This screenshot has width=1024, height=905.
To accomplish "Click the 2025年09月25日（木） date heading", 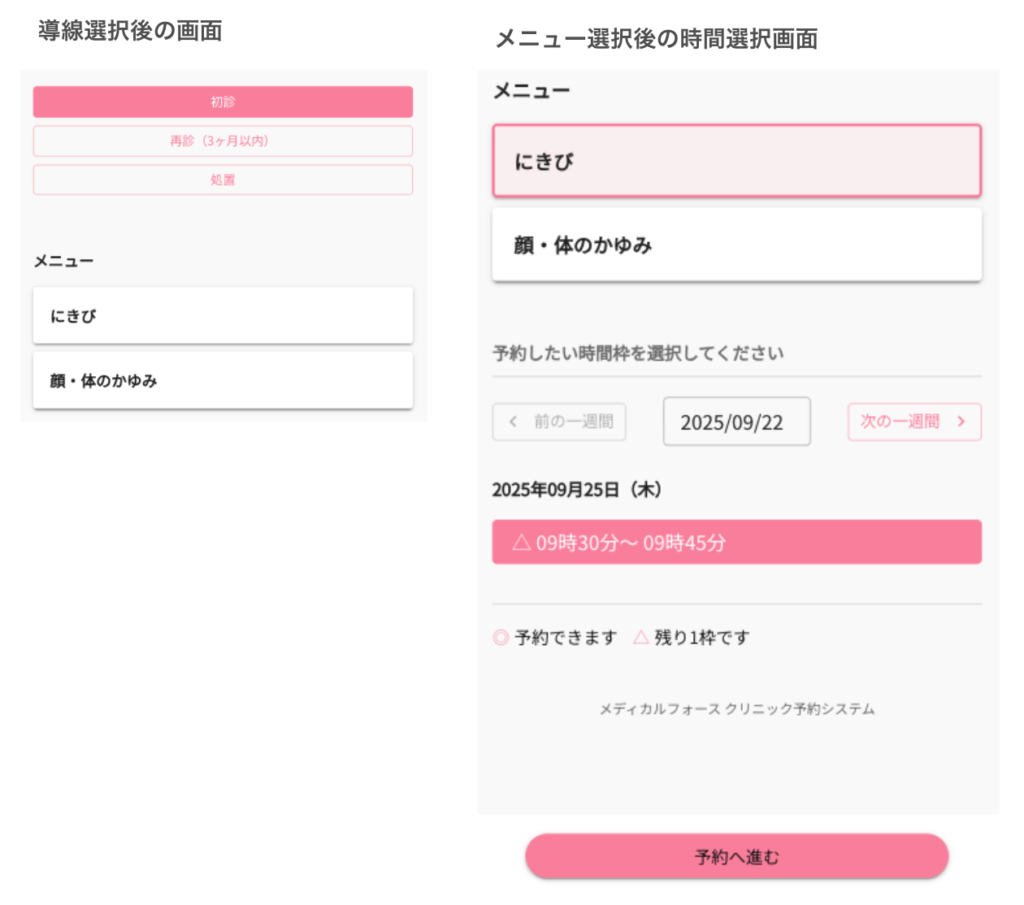I will (x=577, y=490).
